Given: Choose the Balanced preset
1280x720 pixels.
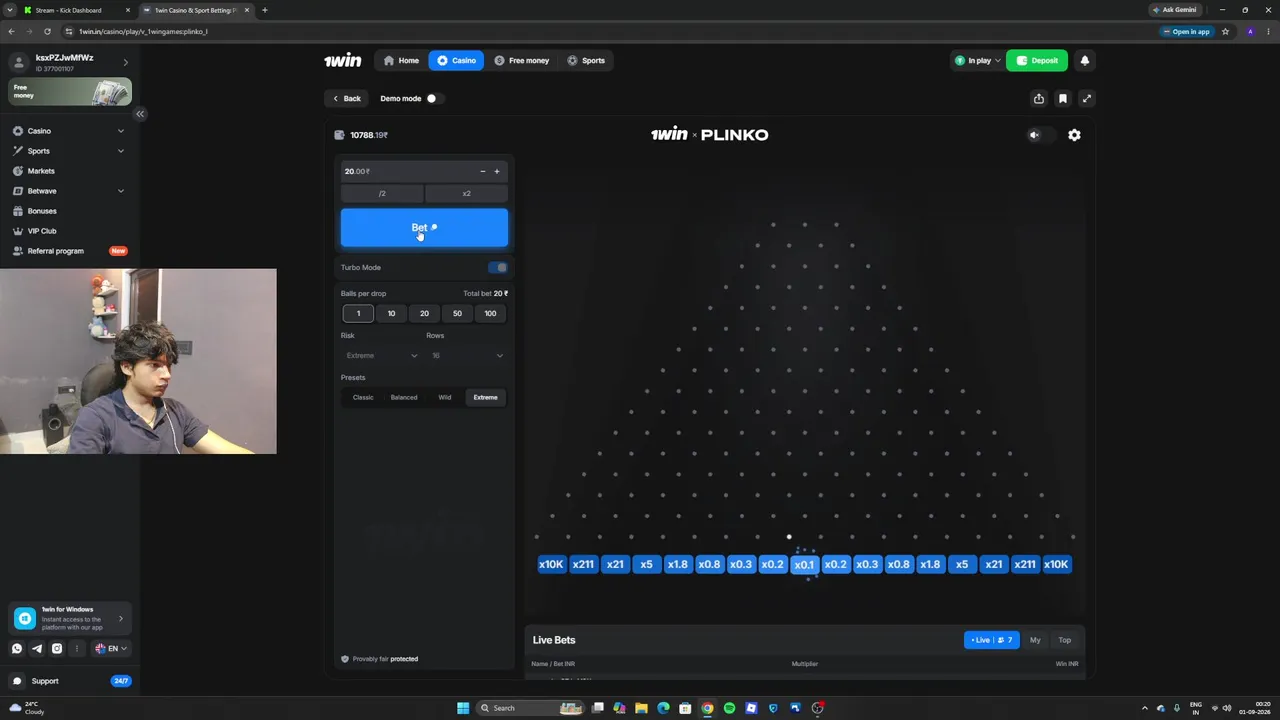Looking at the screenshot, I should click(x=404, y=397).
